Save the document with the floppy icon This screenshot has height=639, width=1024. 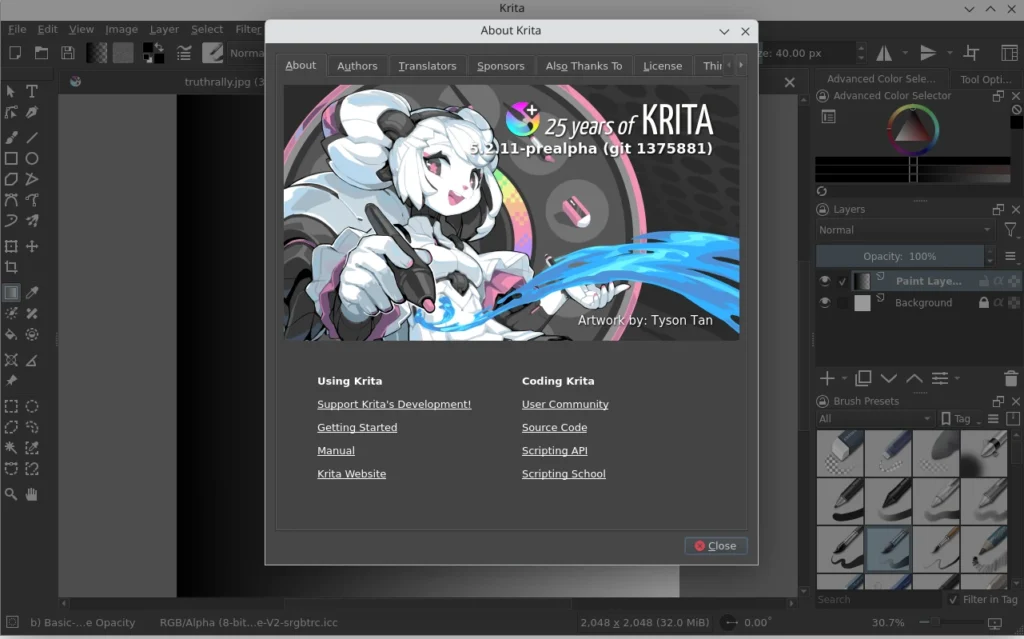click(67, 53)
